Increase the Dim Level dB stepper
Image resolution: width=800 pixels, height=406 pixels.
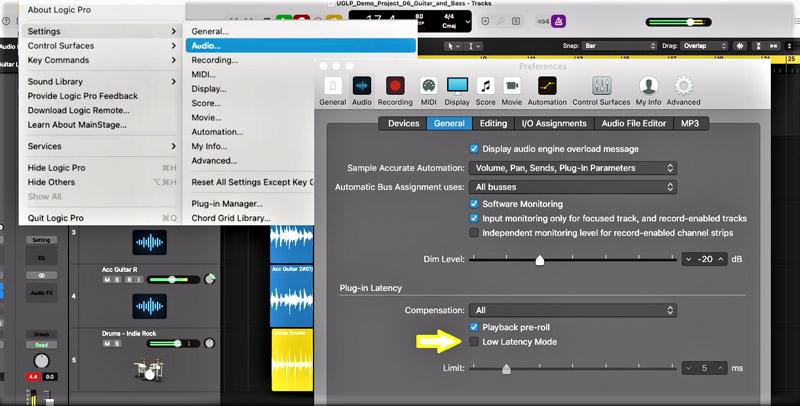click(720, 259)
